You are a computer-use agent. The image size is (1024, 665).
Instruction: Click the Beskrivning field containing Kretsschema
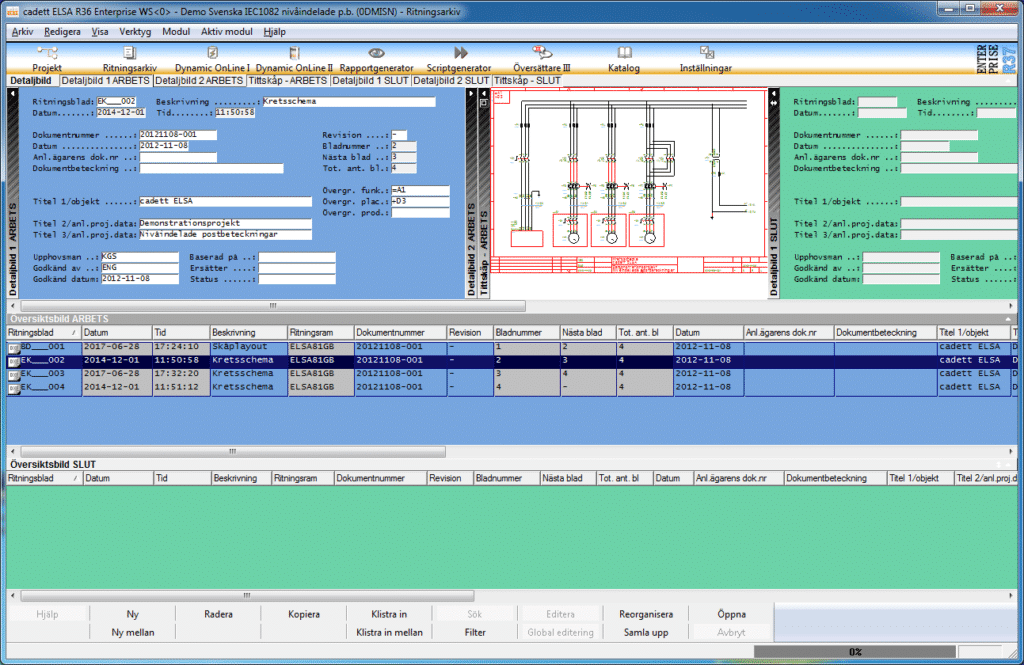[349, 101]
